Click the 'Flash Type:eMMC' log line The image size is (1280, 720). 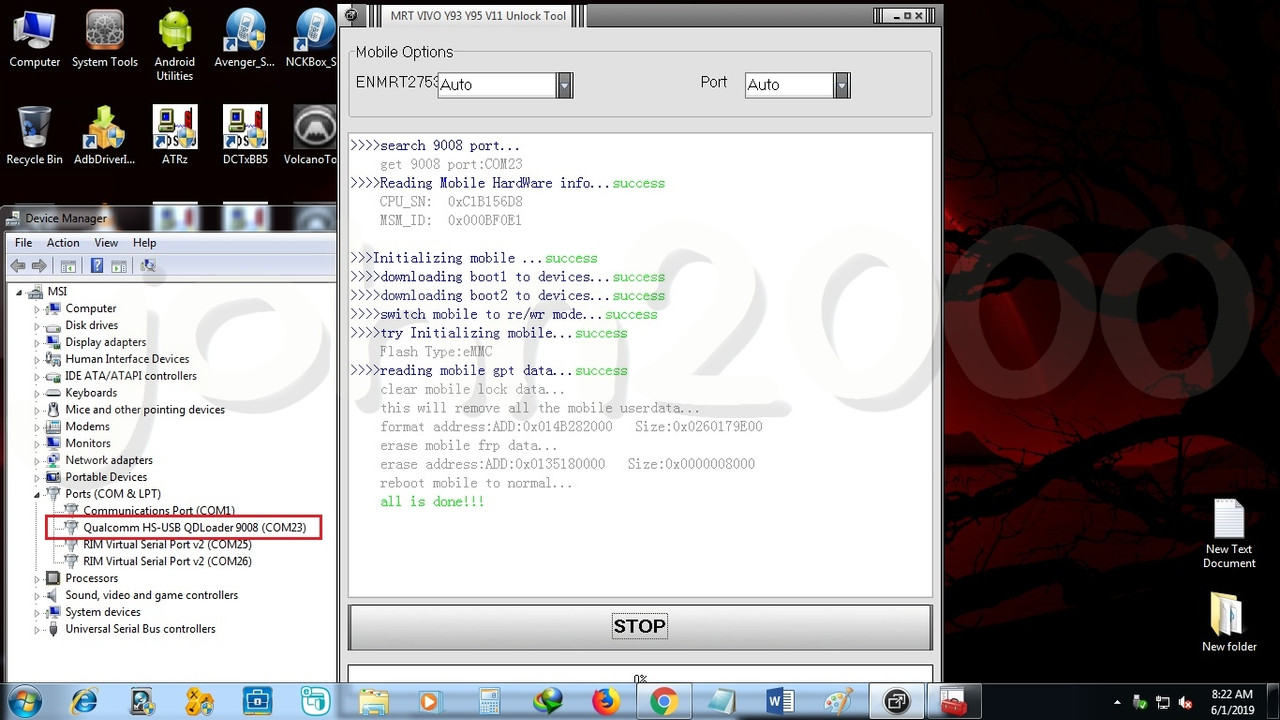coord(436,352)
